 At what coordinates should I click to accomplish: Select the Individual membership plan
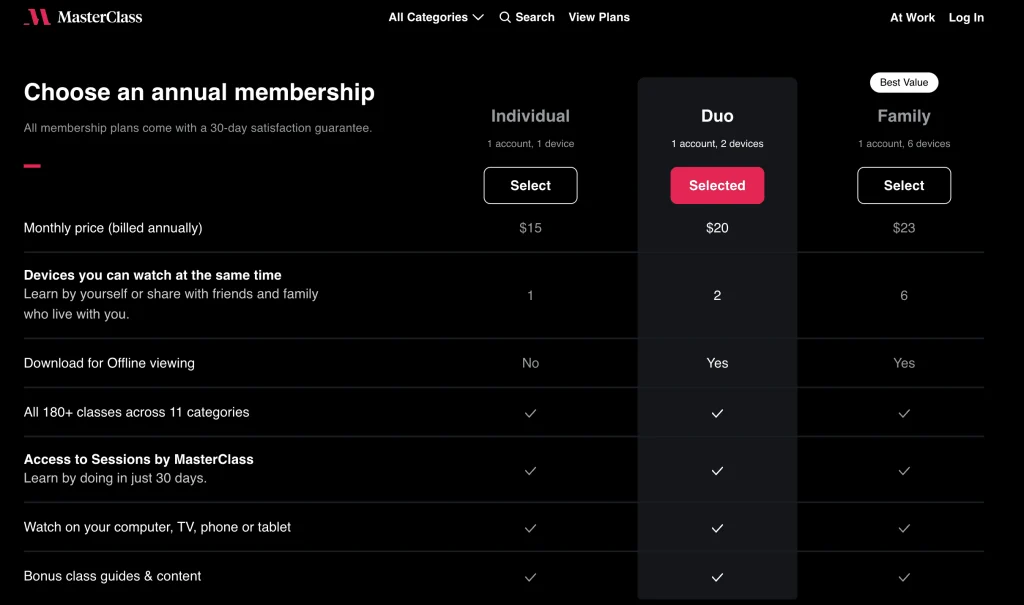[x=530, y=185]
